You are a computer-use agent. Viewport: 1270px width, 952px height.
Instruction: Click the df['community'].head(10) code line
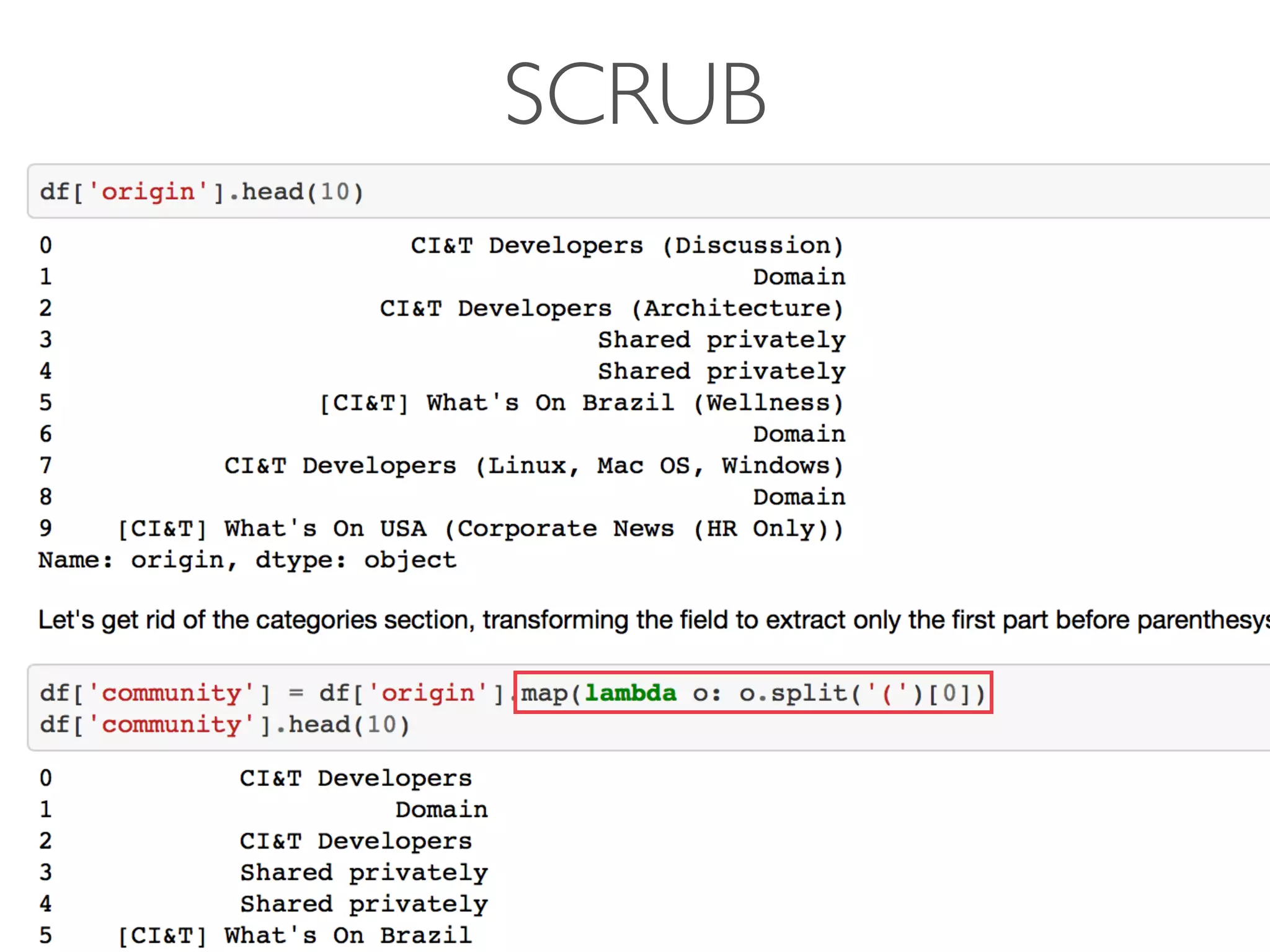(x=224, y=724)
